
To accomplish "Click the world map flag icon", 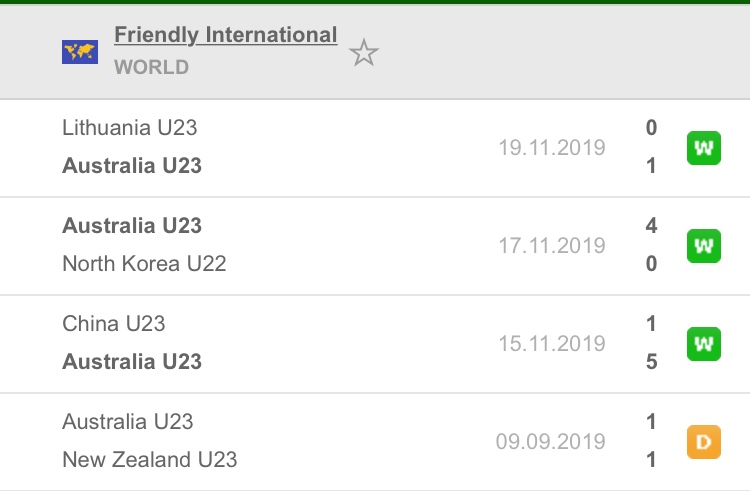I will pos(80,52).
